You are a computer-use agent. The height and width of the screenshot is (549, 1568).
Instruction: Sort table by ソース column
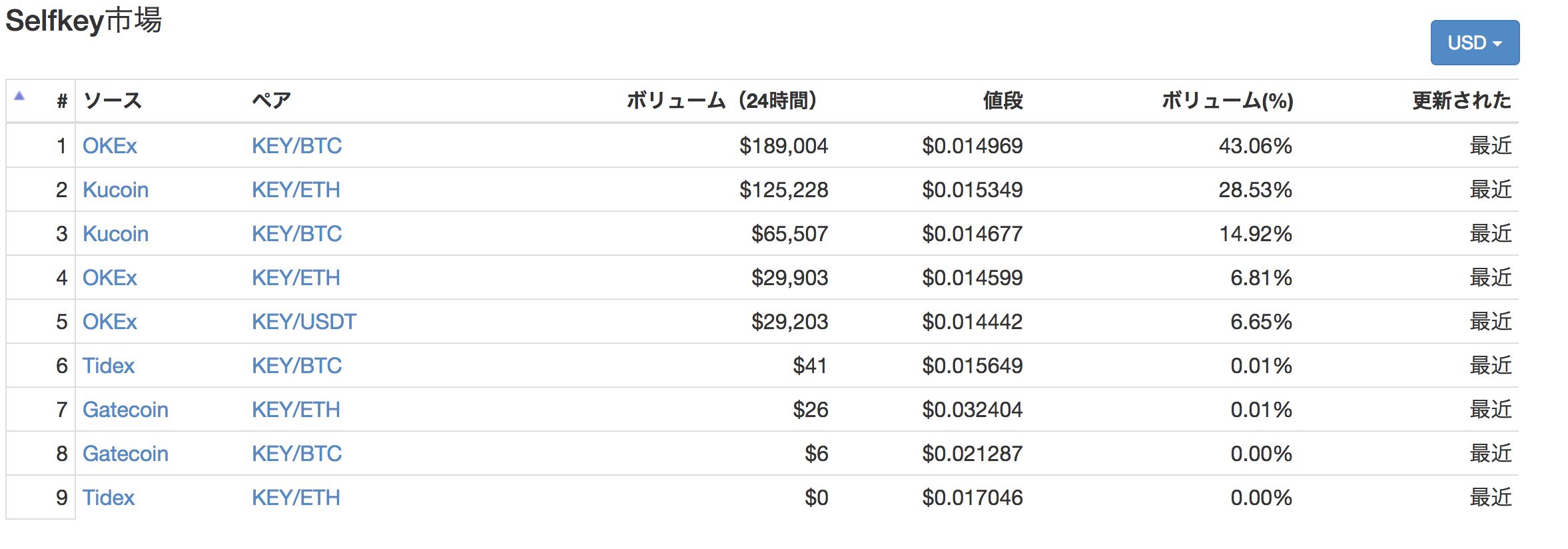pyautogui.click(x=113, y=101)
